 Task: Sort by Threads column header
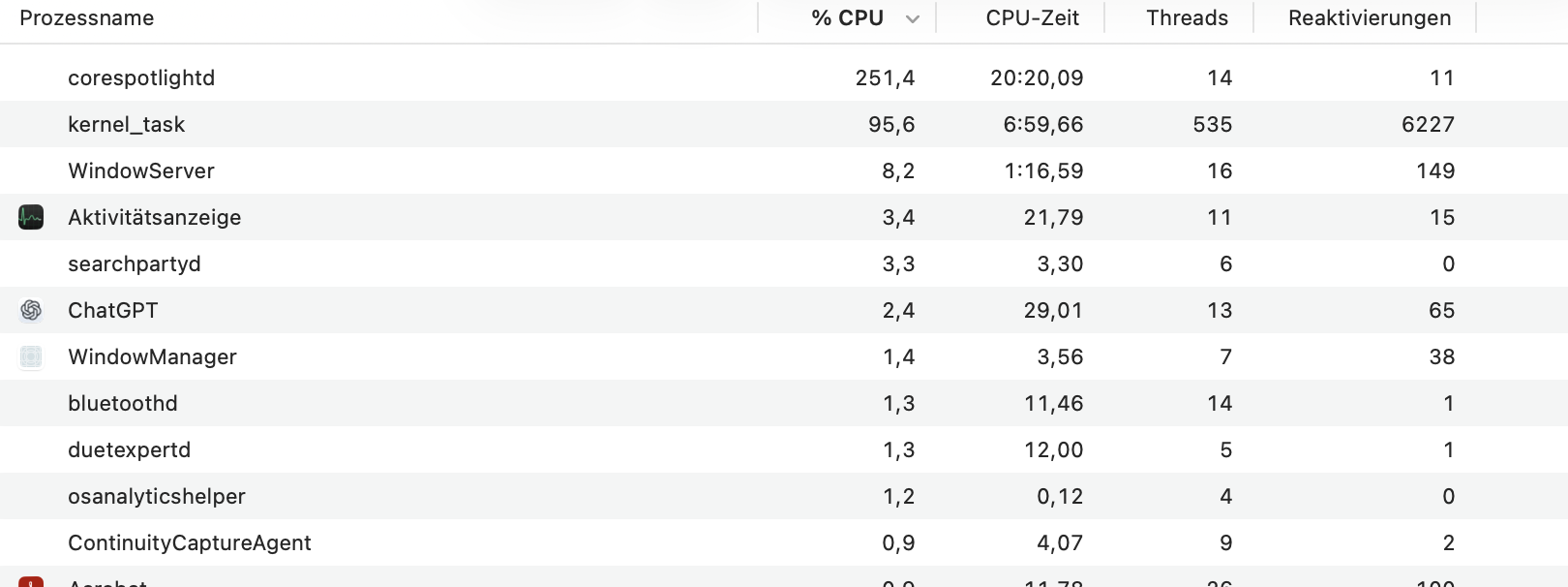[x=1187, y=18]
